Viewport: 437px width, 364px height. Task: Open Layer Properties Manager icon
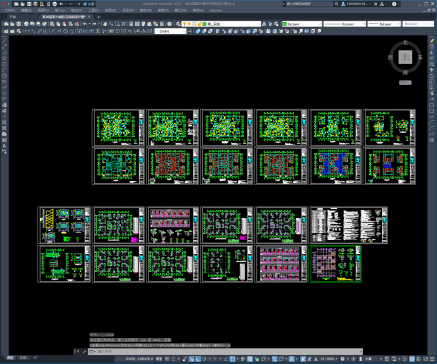pos(178,24)
